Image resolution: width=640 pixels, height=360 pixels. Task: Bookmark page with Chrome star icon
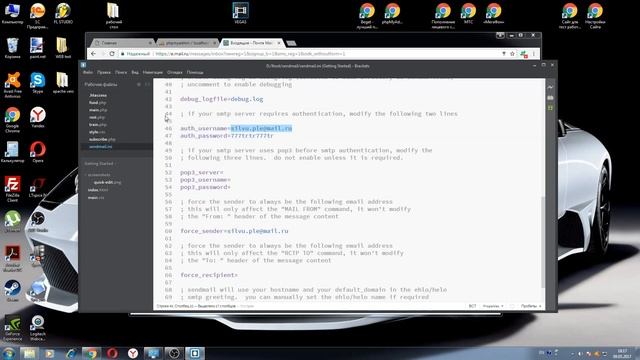point(512,53)
